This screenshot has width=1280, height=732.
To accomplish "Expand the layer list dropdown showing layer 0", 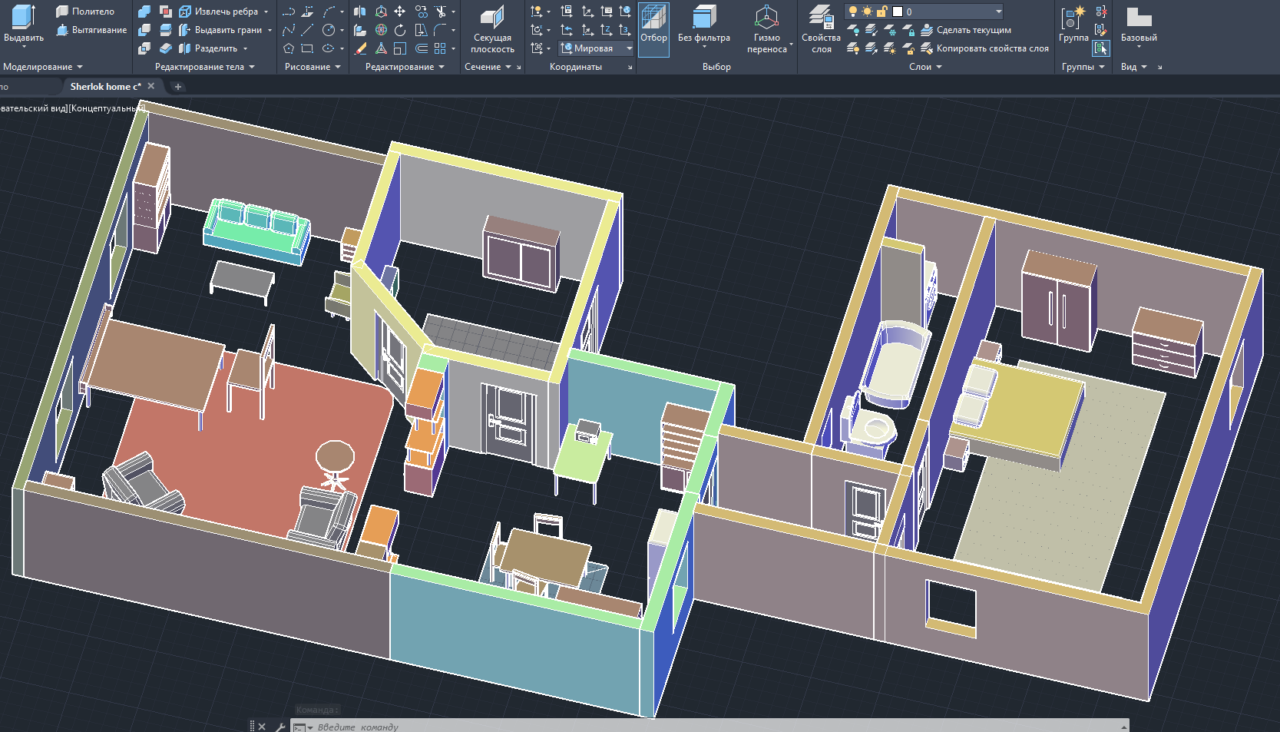I will [x=998, y=12].
